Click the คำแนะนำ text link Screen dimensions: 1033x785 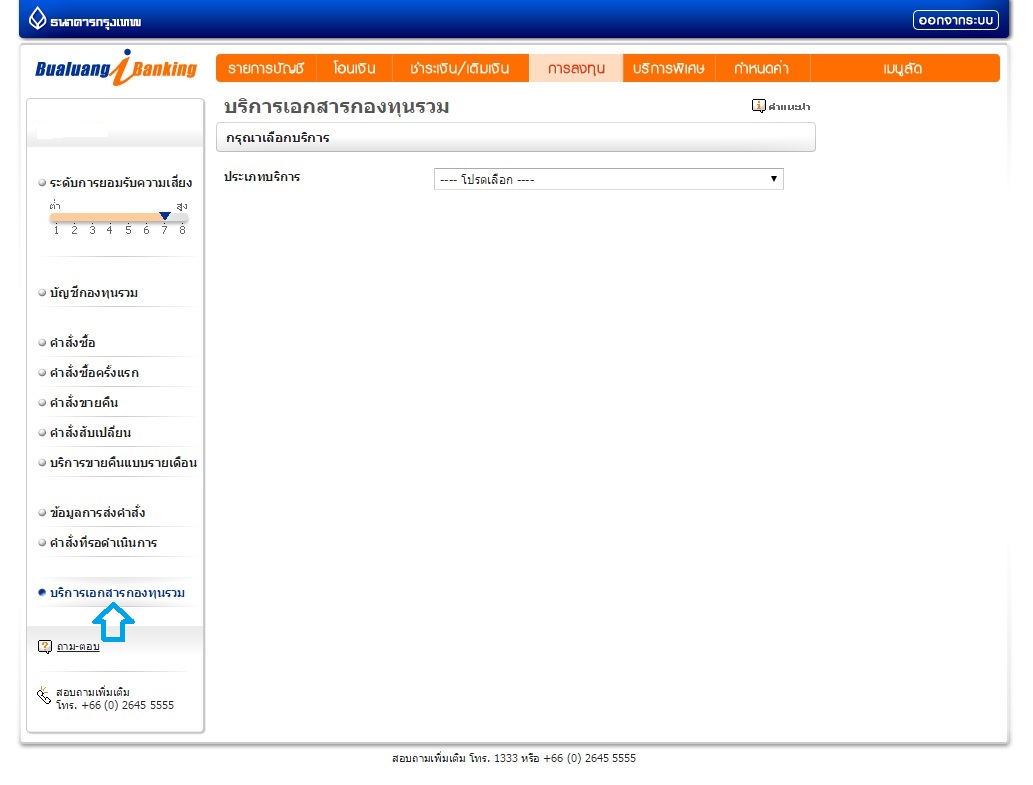click(x=789, y=107)
